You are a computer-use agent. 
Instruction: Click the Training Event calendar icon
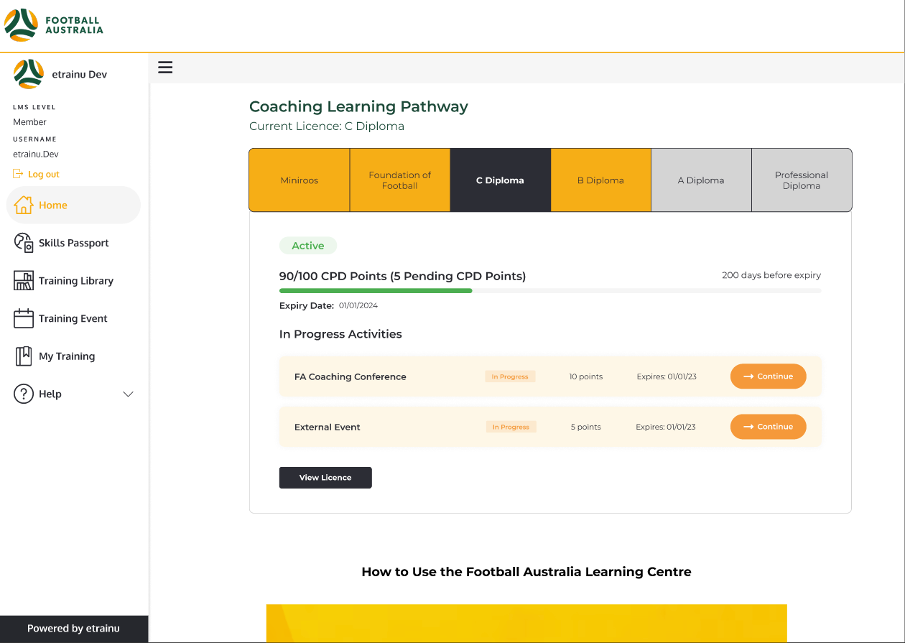(x=24, y=319)
